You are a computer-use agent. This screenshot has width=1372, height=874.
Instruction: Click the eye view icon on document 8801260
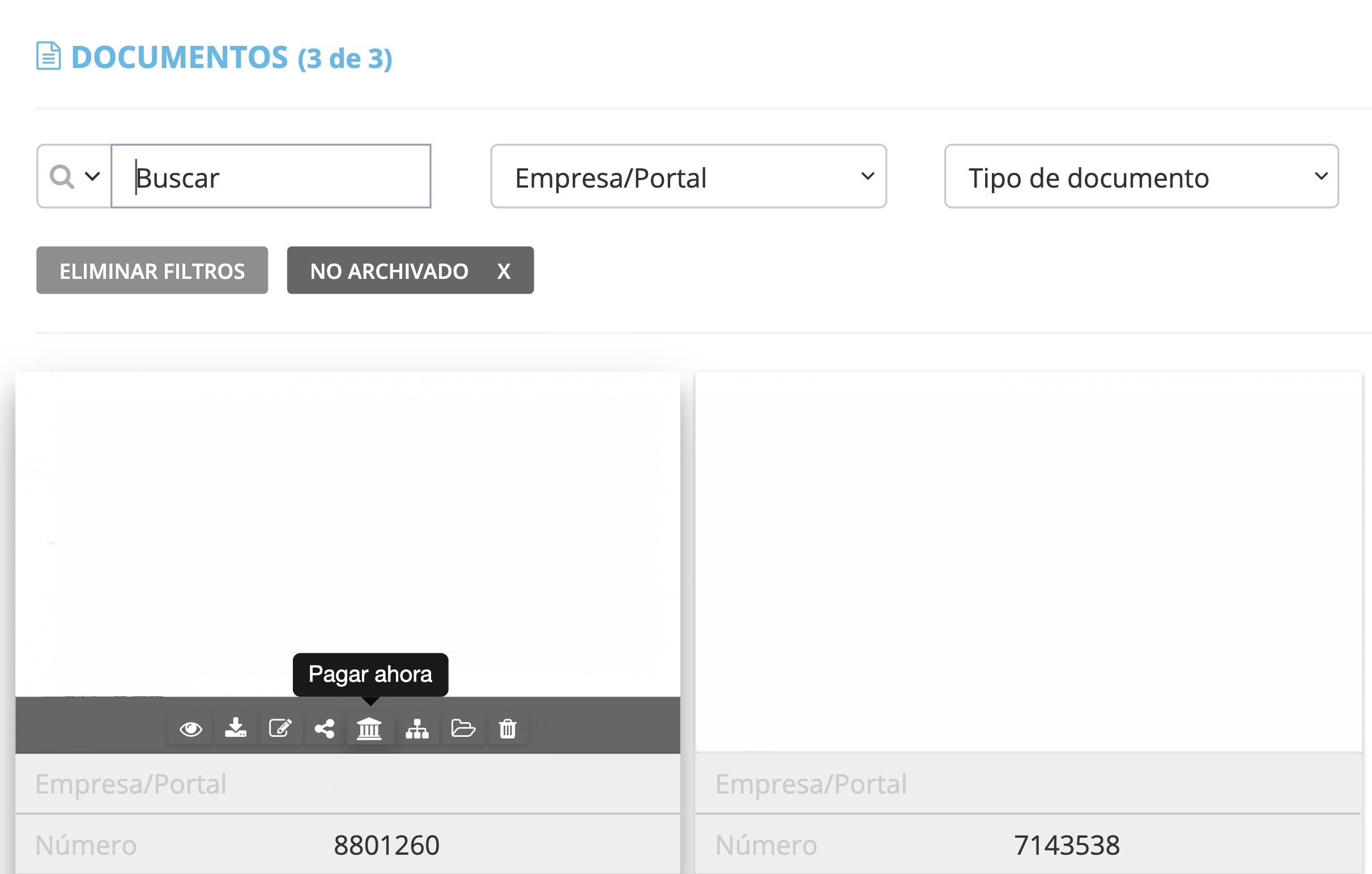[190, 729]
